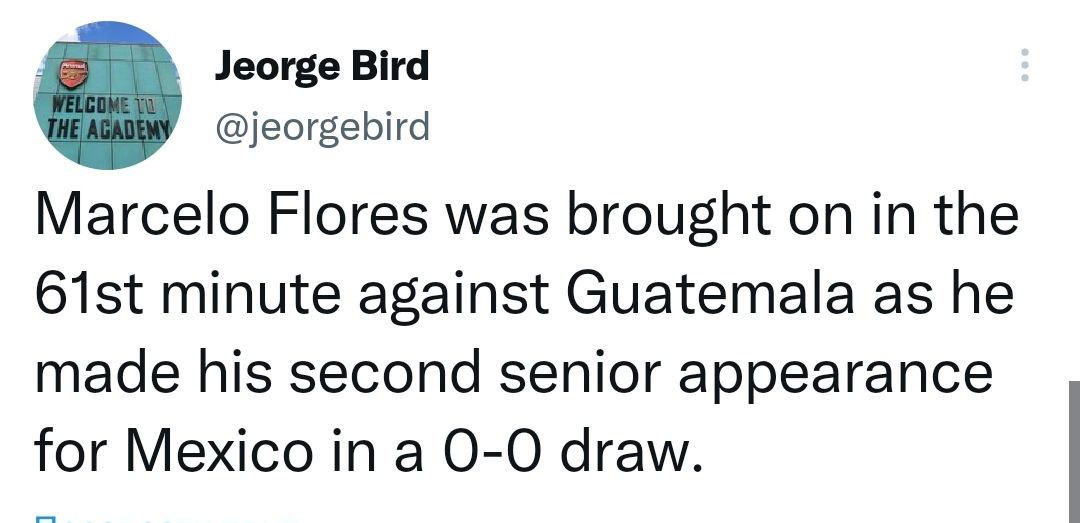Open the Jeorge Bird display name
Image resolution: width=1080 pixels, height=523 pixels.
pyautogui.click(x=321, y=67)
